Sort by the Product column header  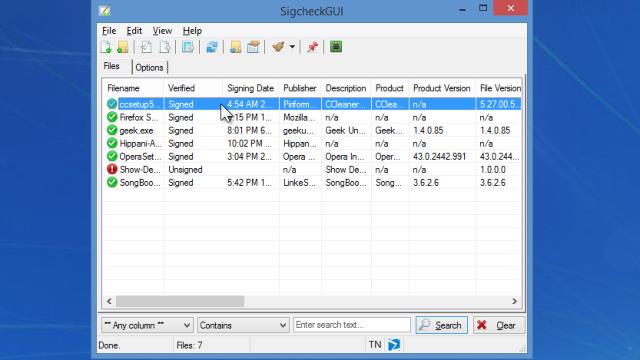click(x=390, y=88)
